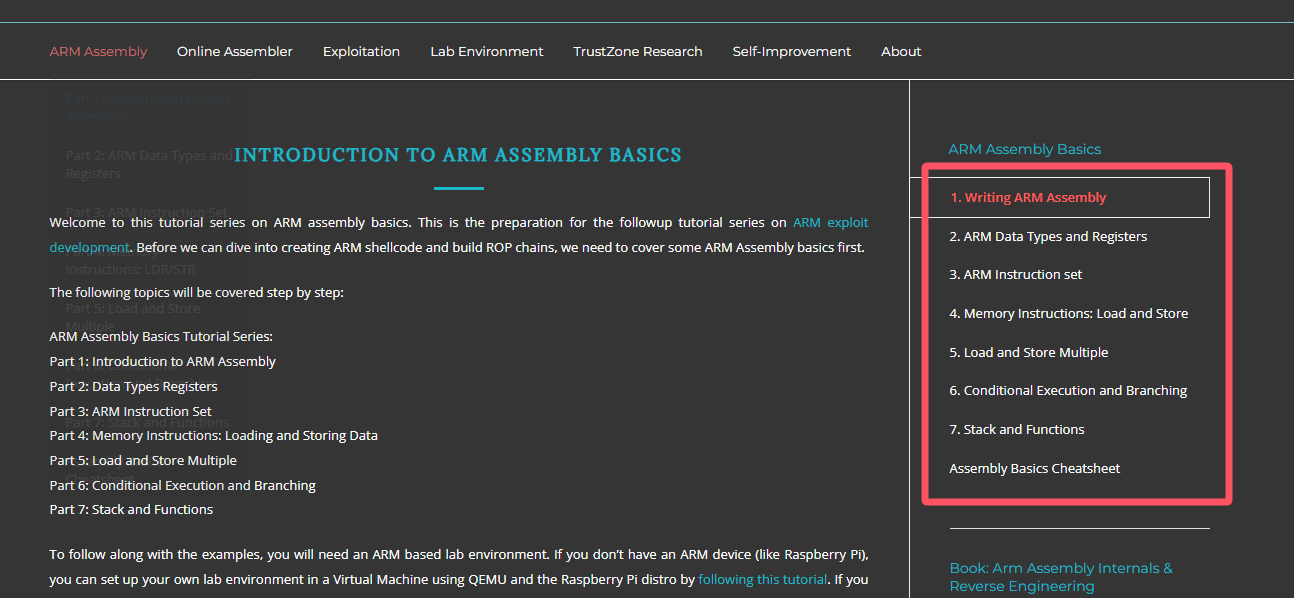Viewport: 1294px width, 598px height.
Task: Open sidebar '7. Stack and Functions'
Action: pyautogui.click(x=1017, y=429)
